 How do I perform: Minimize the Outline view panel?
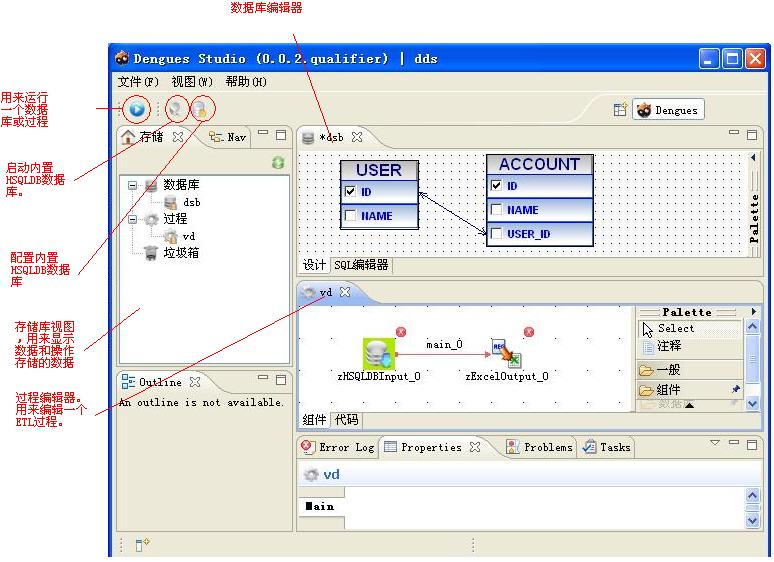point(263,377)
